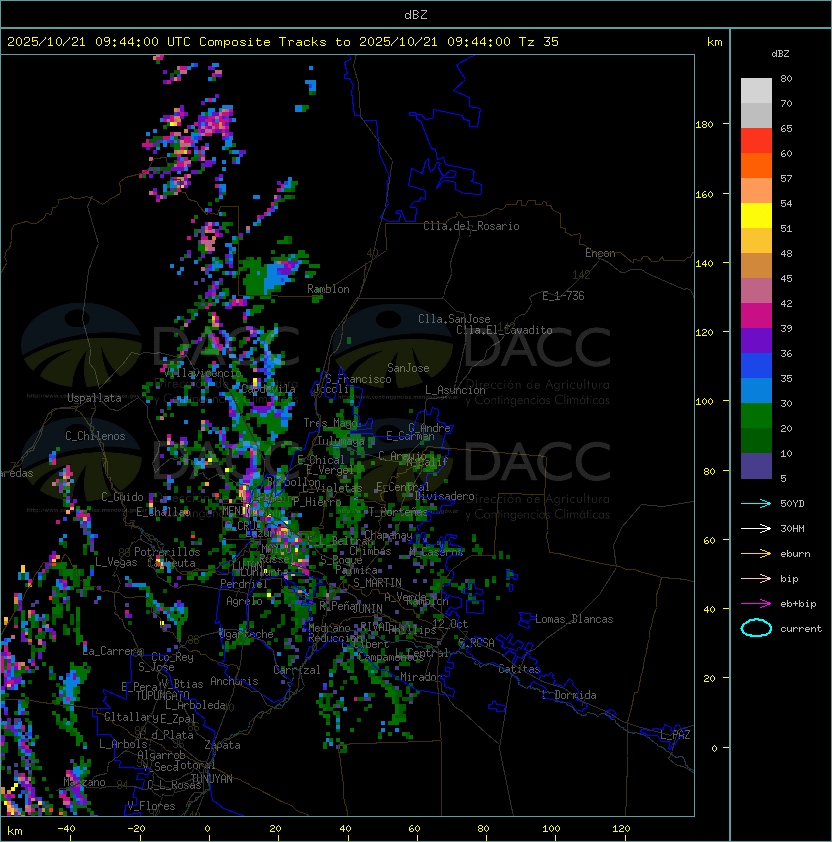The image size is (832, 842).
Task: Click the Ramblon place label
Action: 328,289
